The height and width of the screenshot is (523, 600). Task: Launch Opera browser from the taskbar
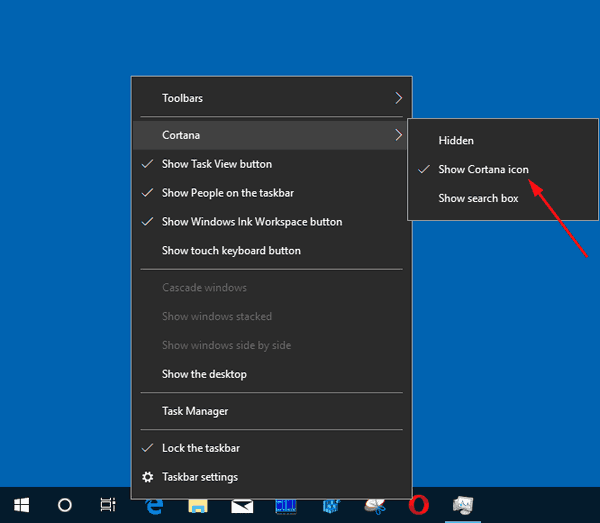[x=419, y=505]
